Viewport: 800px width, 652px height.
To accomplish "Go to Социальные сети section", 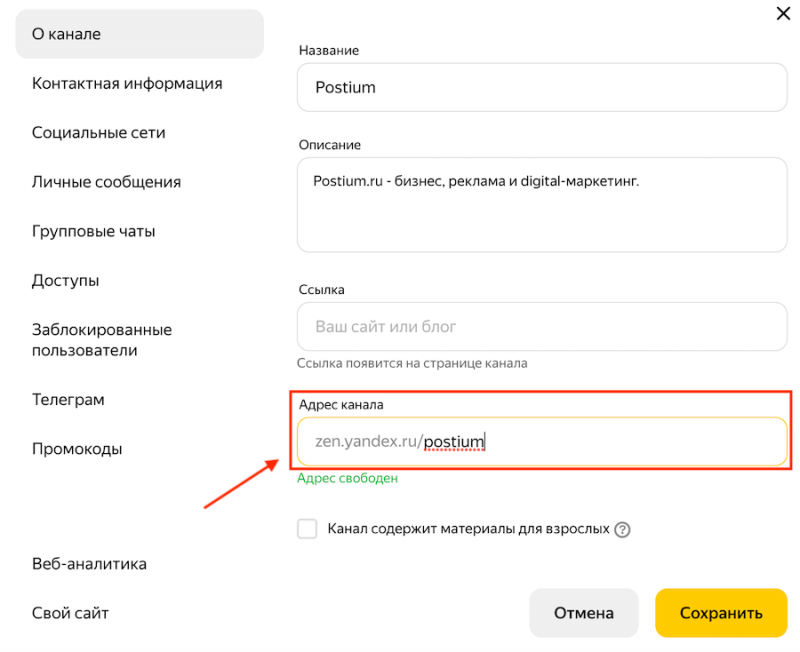I will tap(98, 133).
